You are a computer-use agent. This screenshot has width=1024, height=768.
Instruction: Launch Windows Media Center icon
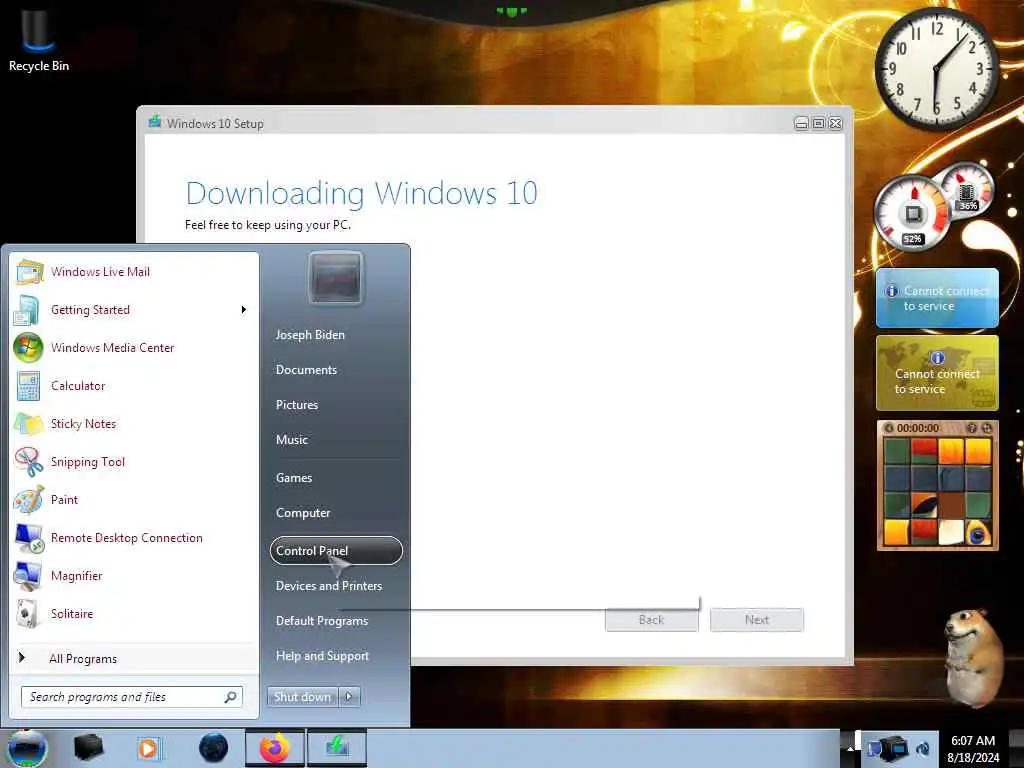click(28, 347)
